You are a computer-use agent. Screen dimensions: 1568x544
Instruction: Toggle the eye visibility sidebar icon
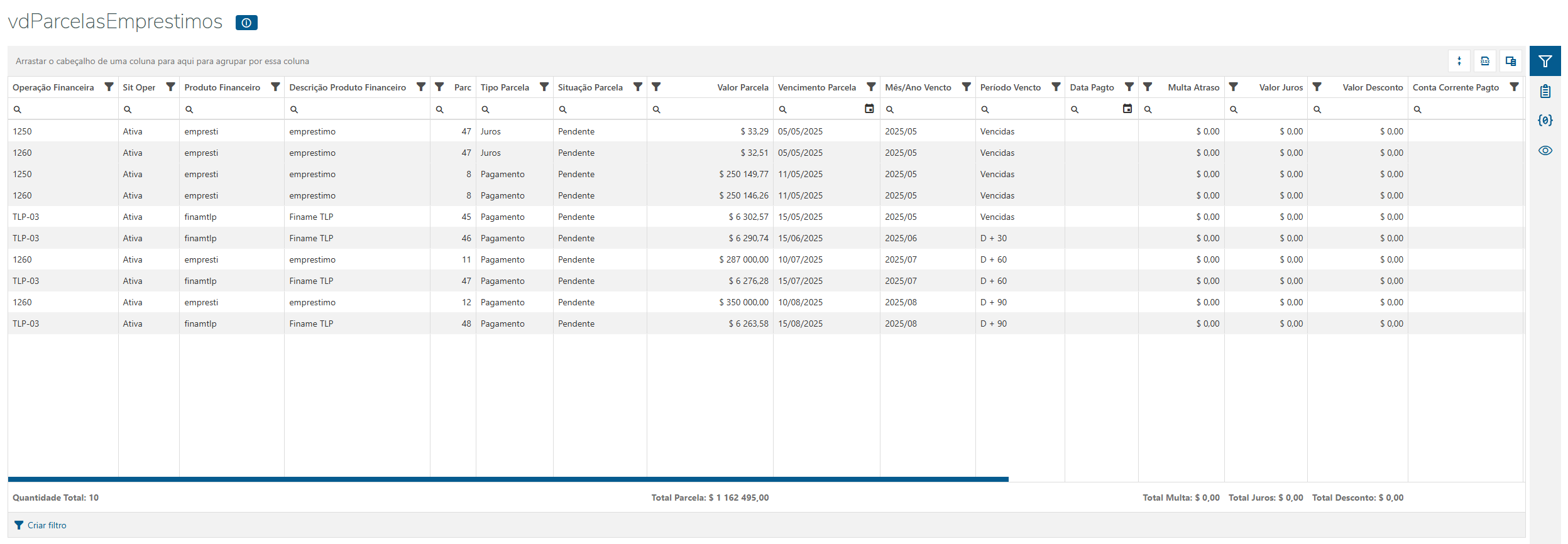(1545, 150)
